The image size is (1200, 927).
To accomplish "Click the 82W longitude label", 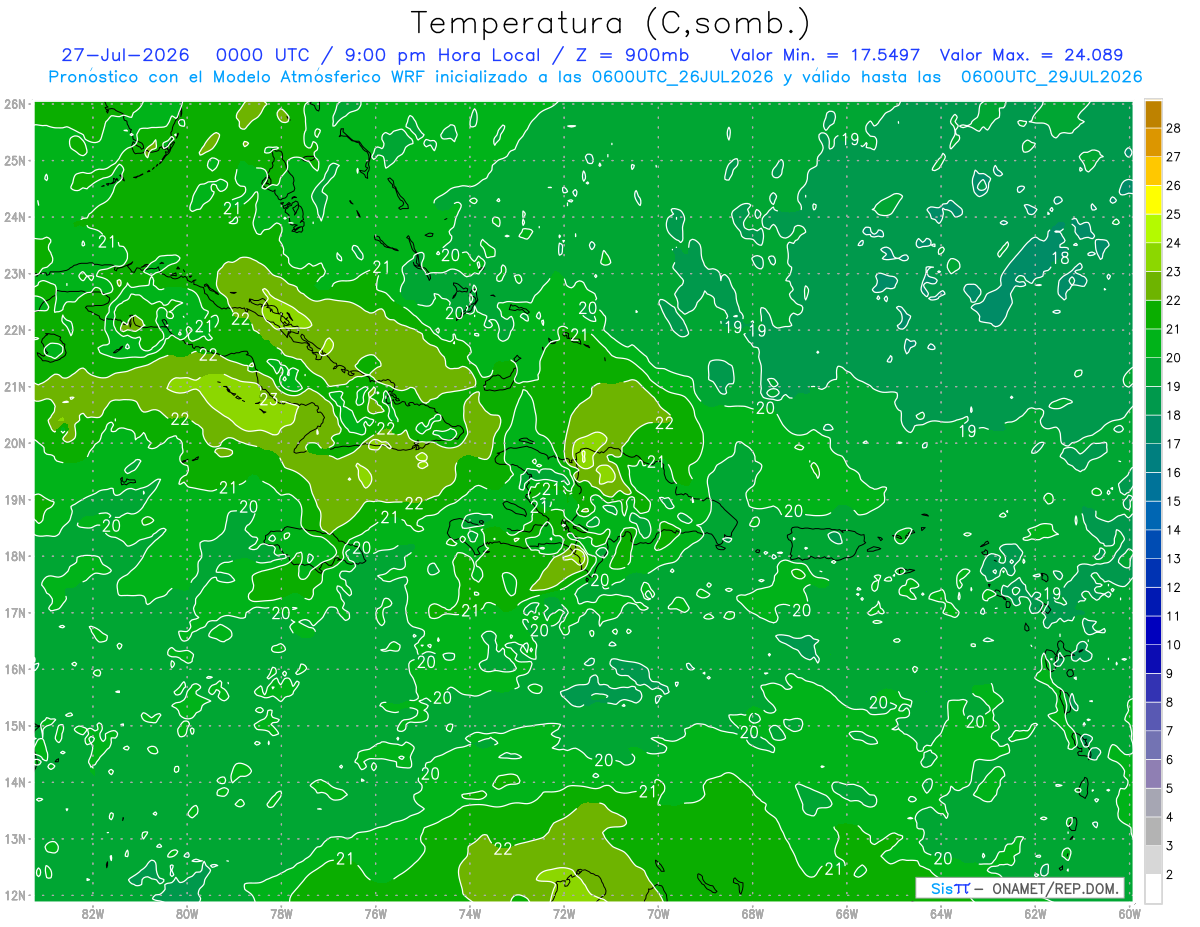I will pos(93,912).
